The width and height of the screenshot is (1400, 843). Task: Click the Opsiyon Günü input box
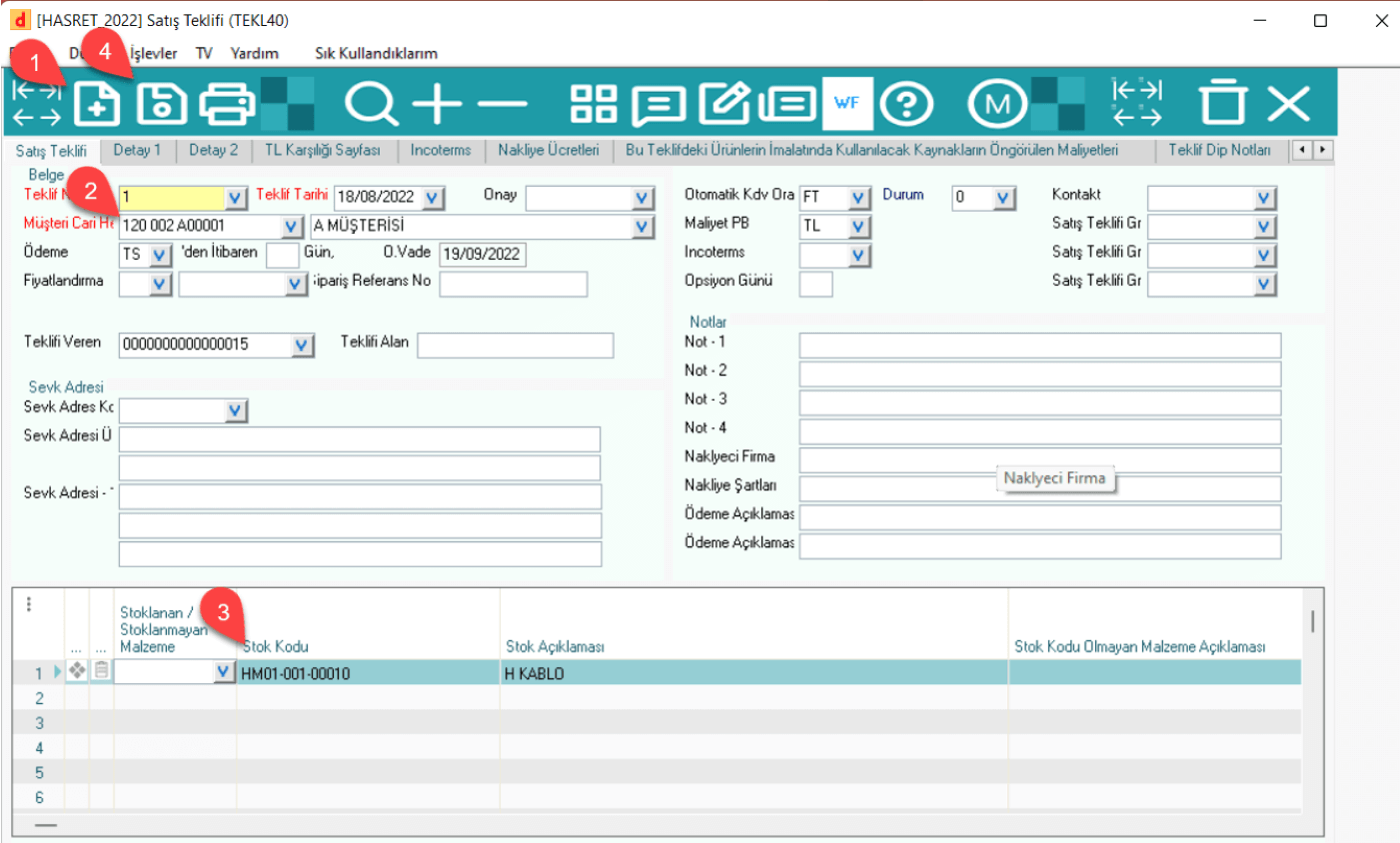pyautogui.click(x=816, y=284)
